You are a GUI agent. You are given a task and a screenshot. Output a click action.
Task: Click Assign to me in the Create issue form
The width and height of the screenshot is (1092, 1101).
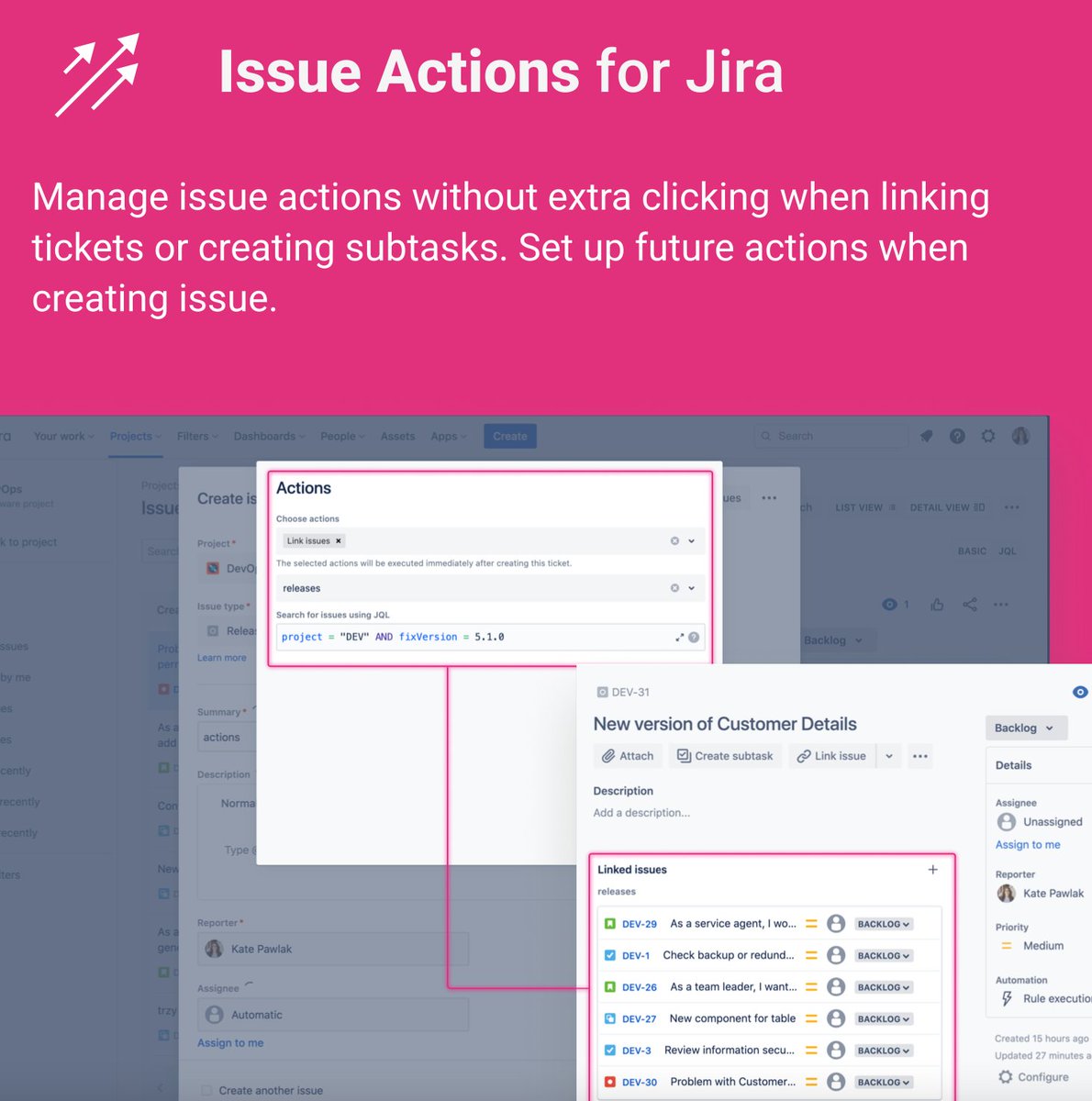pyautogui.click(x=230, y=1043)
